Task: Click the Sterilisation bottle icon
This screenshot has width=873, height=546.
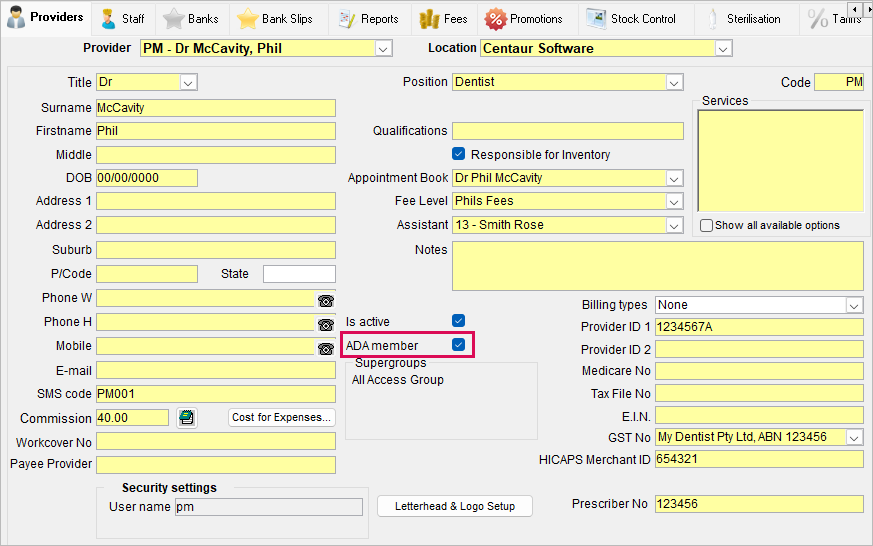Action: pos(712,19)
